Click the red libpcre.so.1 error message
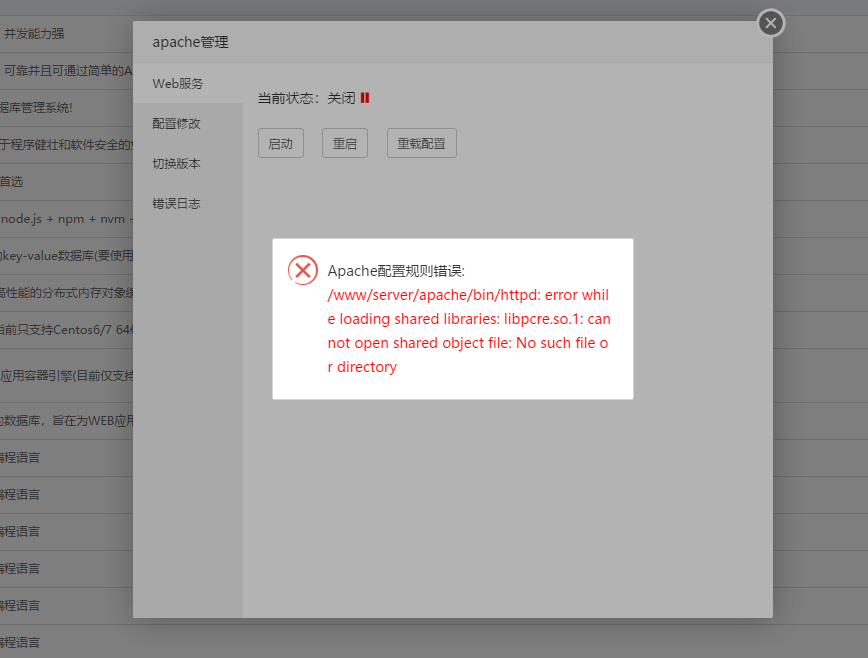868x658 pixels. tap(469, 331)
